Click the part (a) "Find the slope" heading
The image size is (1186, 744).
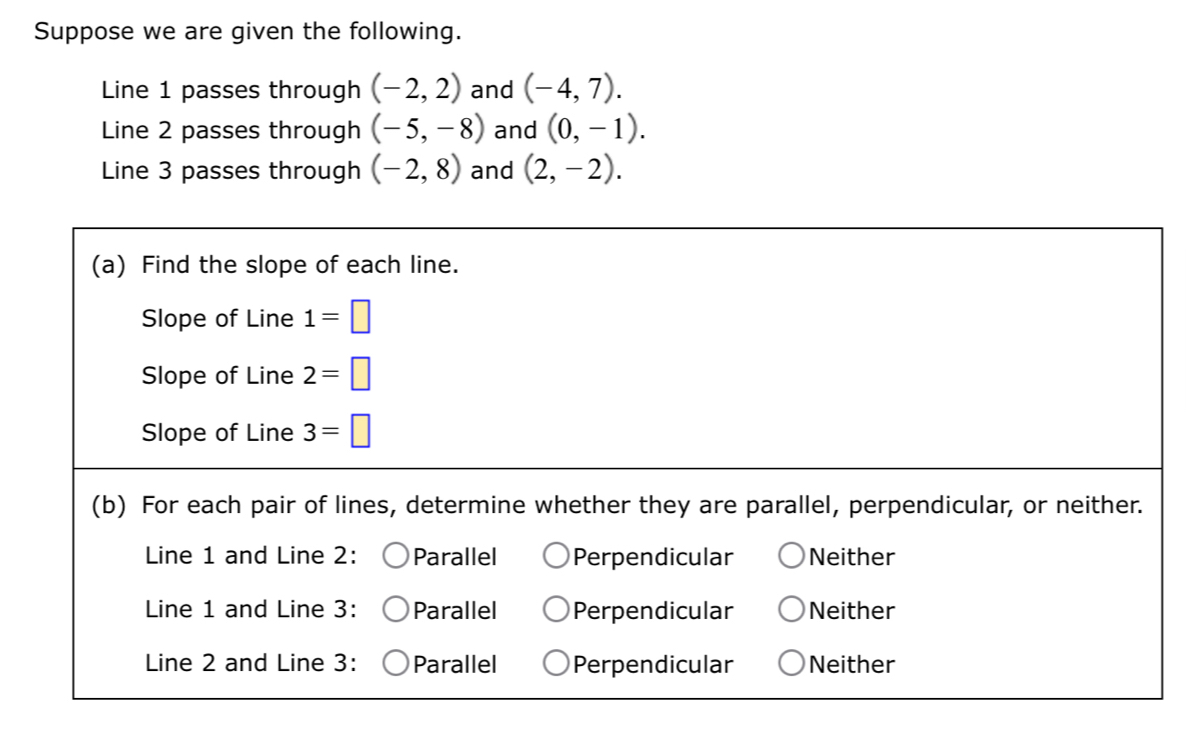[275, 265]
